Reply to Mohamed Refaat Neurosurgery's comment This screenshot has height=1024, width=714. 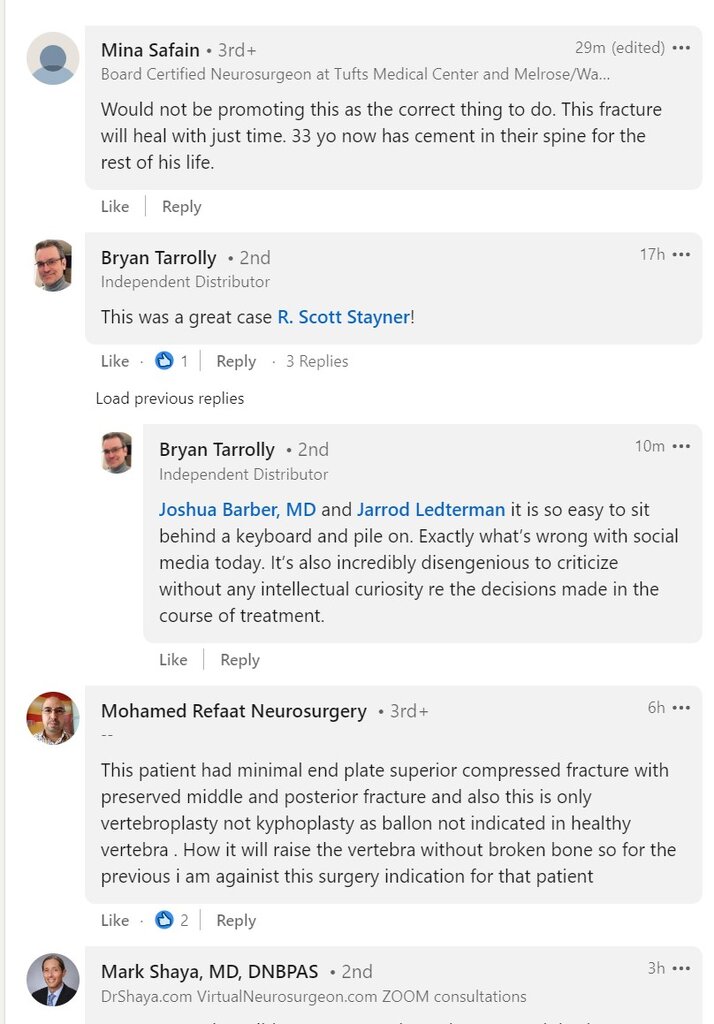click(x=236, y=920)
